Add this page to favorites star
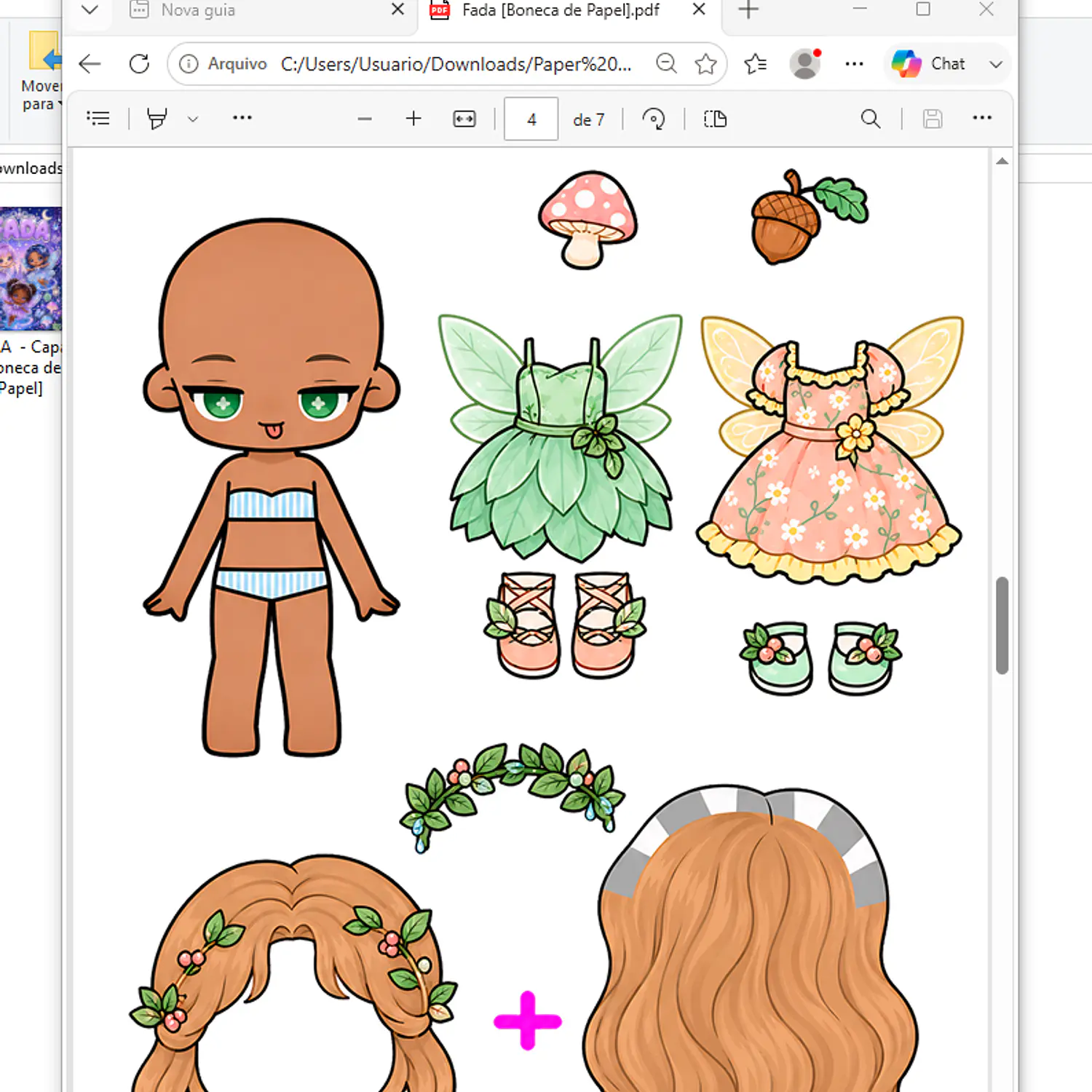The height and width of the screenshot is (1092, 1092). pyautogui.click(x=705, y=64)
